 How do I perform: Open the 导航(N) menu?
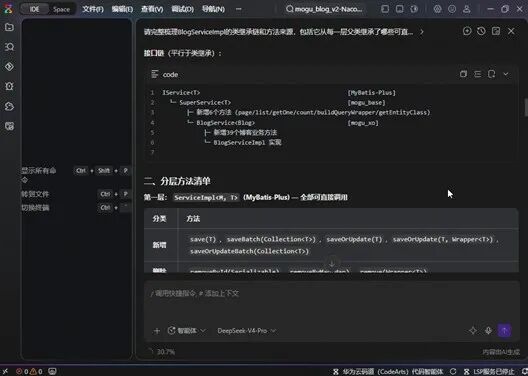pos(213,9)
